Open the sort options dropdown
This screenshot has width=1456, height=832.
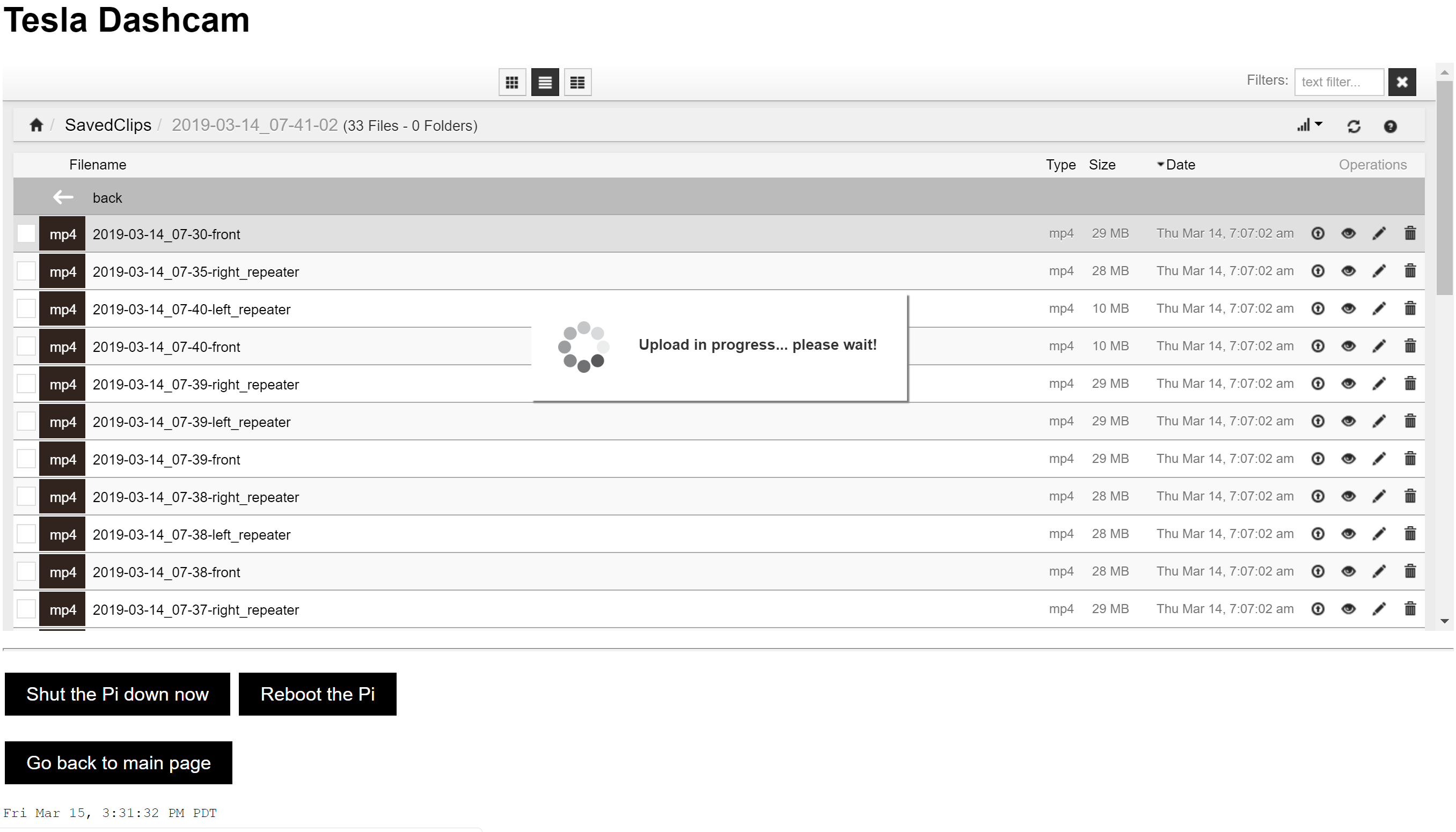pyautogui.click(x=1309, y=125)
